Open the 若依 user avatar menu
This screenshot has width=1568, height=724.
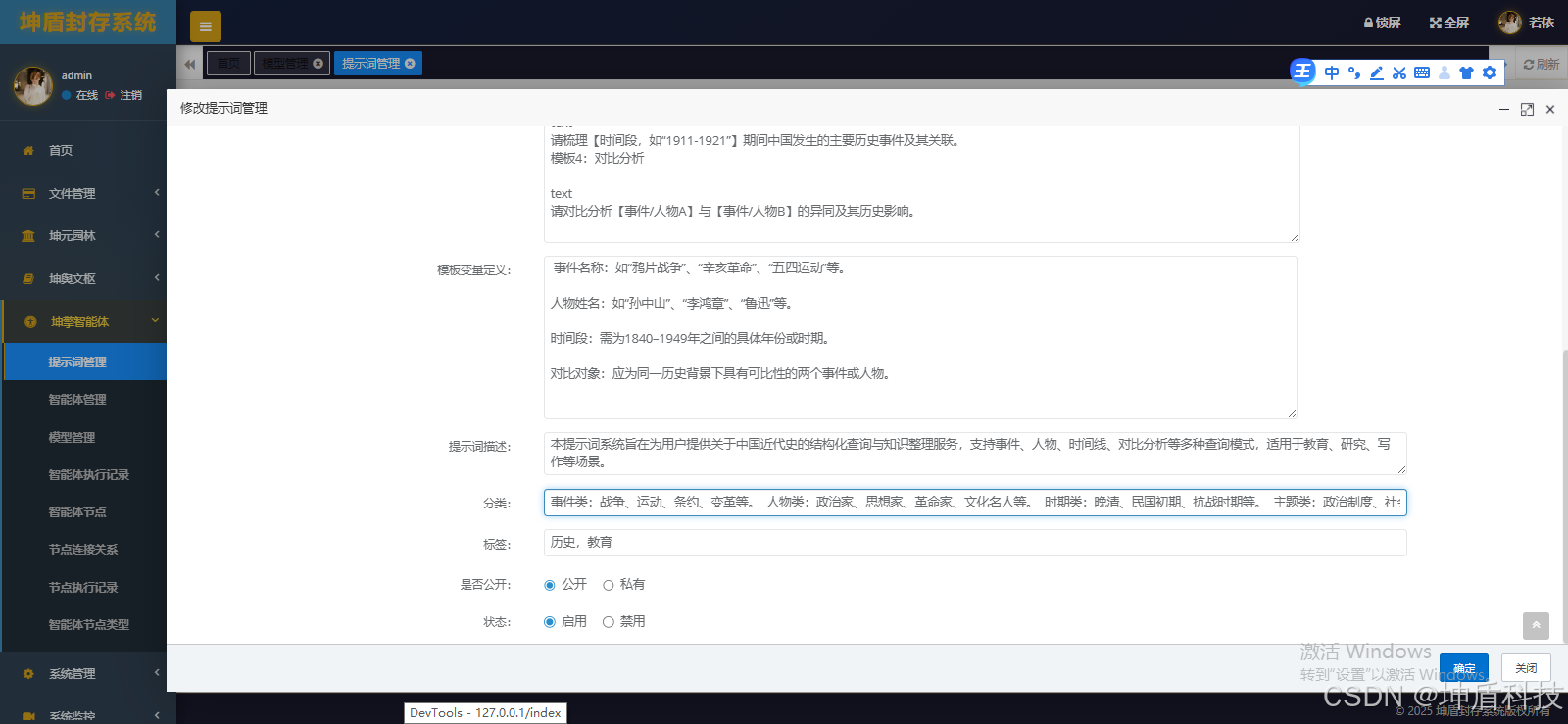tap(1526, 23)
